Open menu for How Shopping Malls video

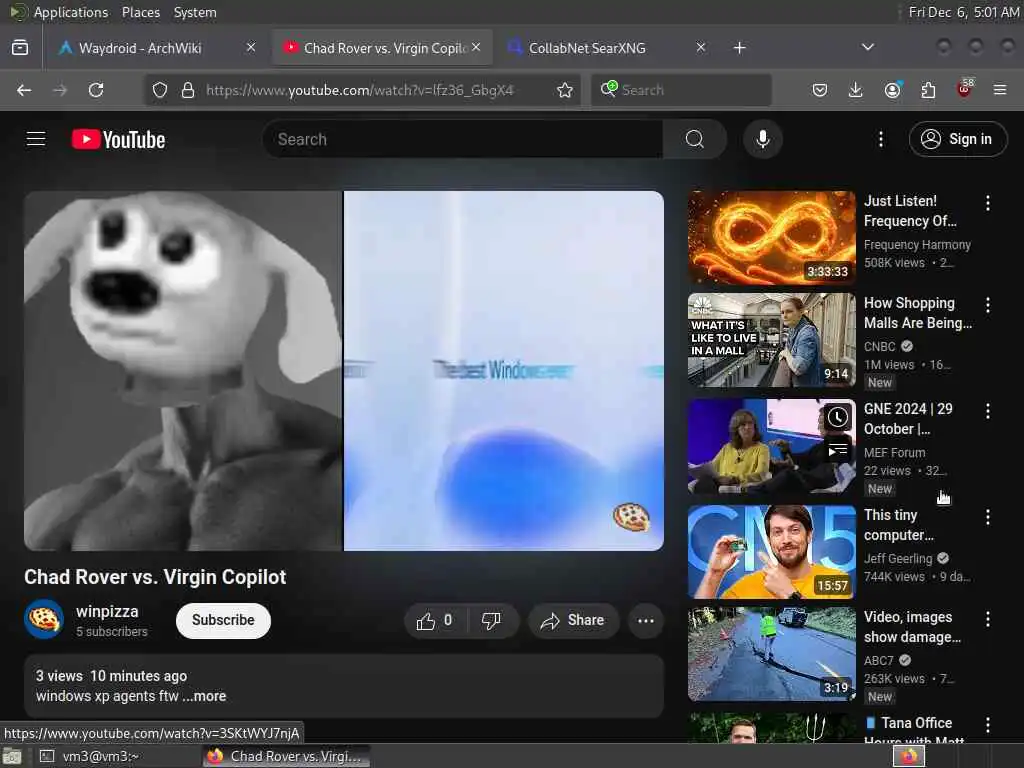point(987,304)
